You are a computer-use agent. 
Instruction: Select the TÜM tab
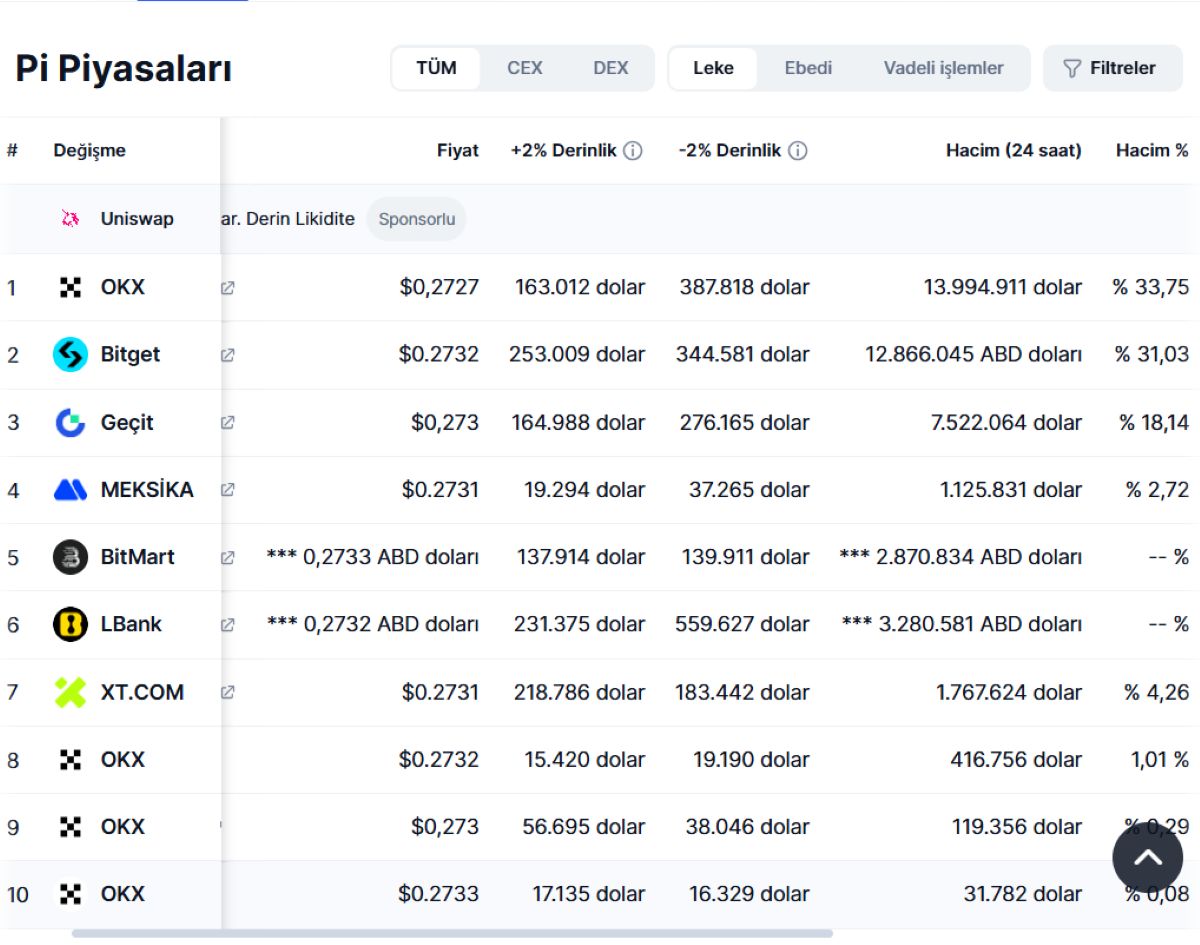click(436, 68)
